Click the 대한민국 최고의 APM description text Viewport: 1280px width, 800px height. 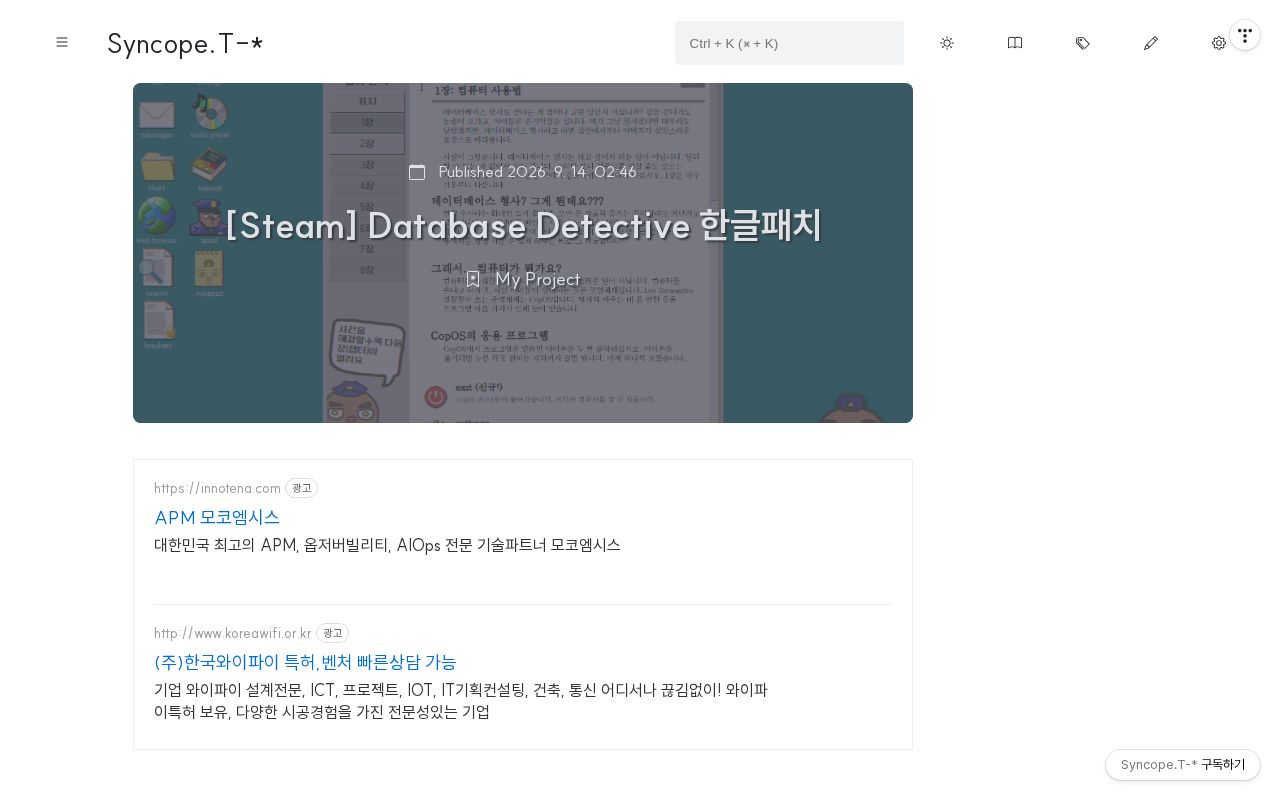(x=387, y=545)
